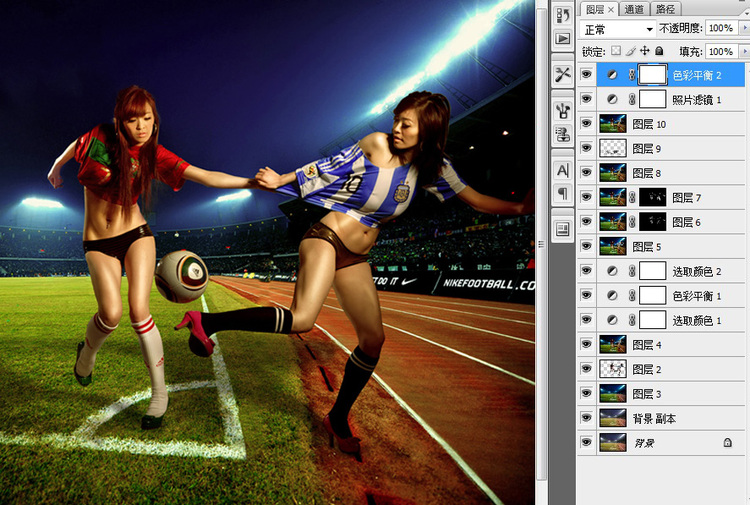The height and width of the screenshot is (505, 750).
Task: Toggle visibility of 背景 副本 layer
Action: (586, 418)
